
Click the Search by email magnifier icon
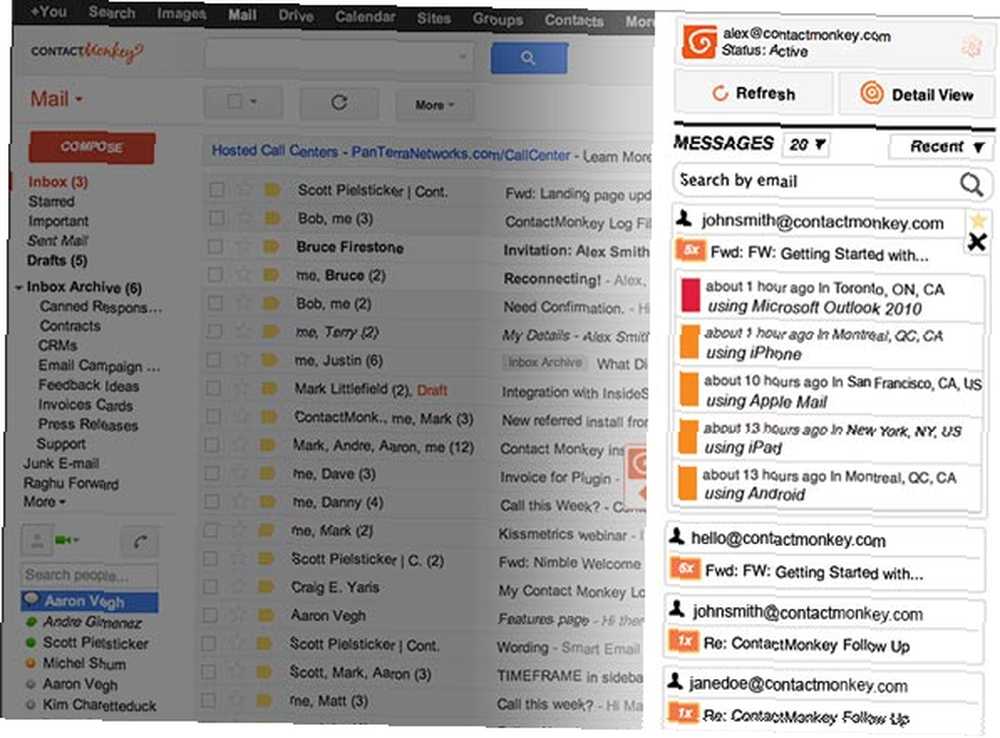(971, 184)
